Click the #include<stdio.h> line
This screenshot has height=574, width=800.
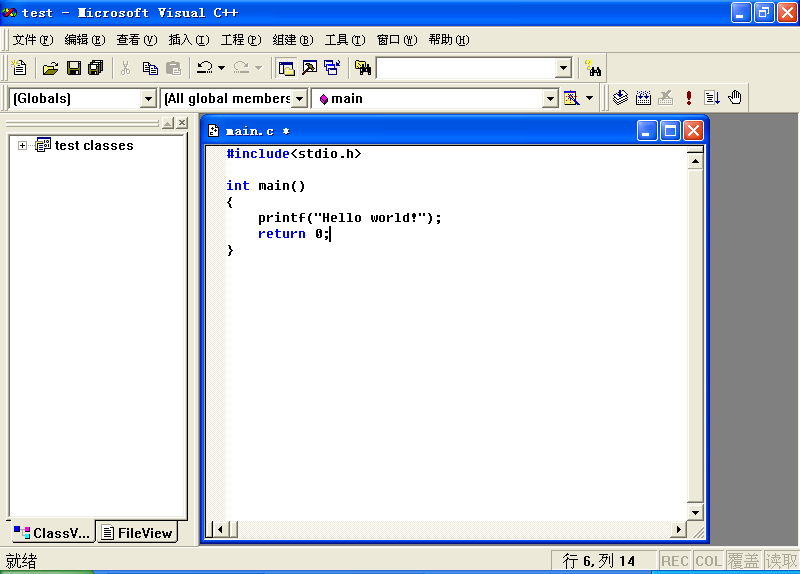(x=294, y=154)
